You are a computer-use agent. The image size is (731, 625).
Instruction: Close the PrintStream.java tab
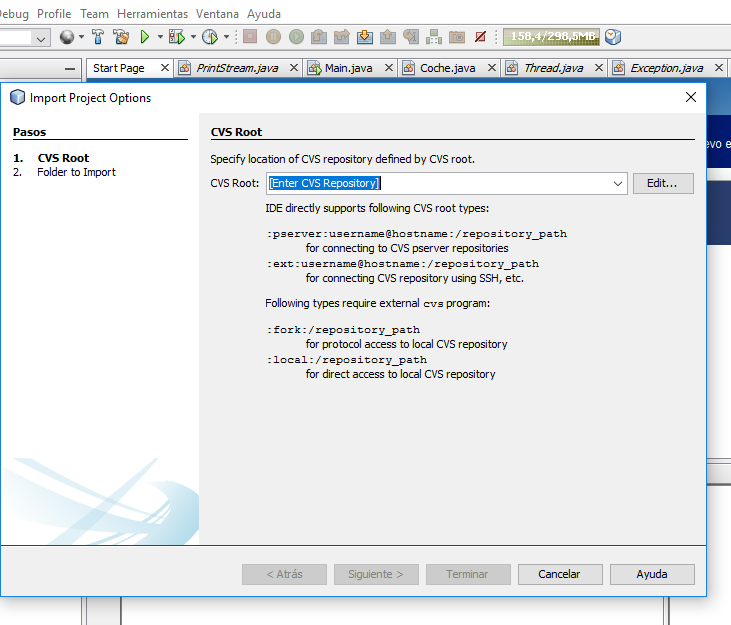294,68
